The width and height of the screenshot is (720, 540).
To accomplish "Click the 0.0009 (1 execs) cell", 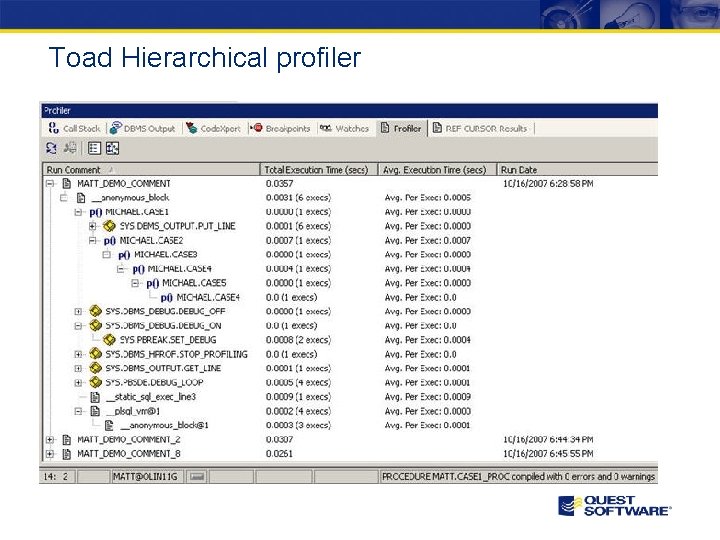I will (298, 397).
